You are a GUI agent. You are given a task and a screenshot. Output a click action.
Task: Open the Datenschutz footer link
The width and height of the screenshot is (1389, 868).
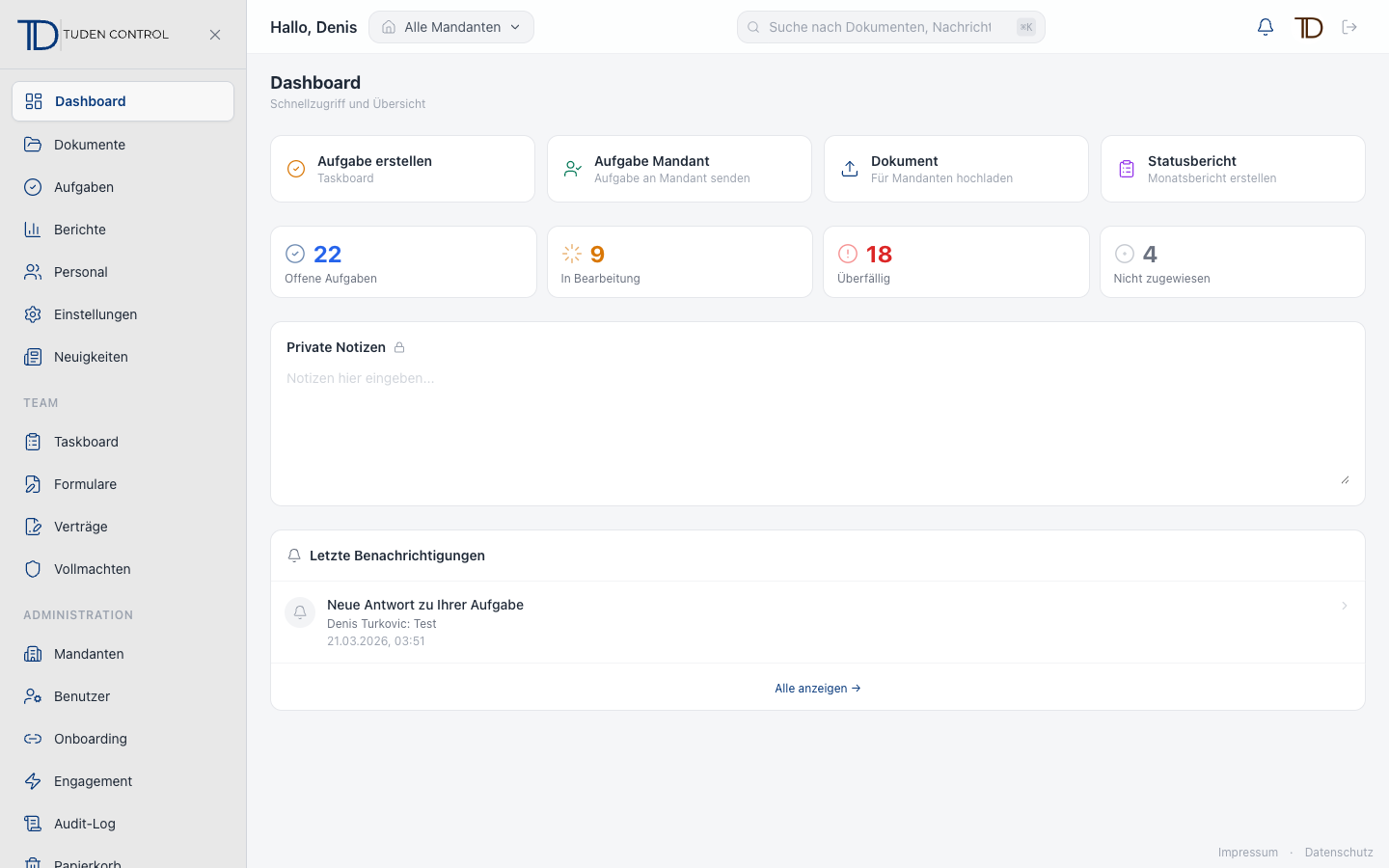pos(1339,853)
